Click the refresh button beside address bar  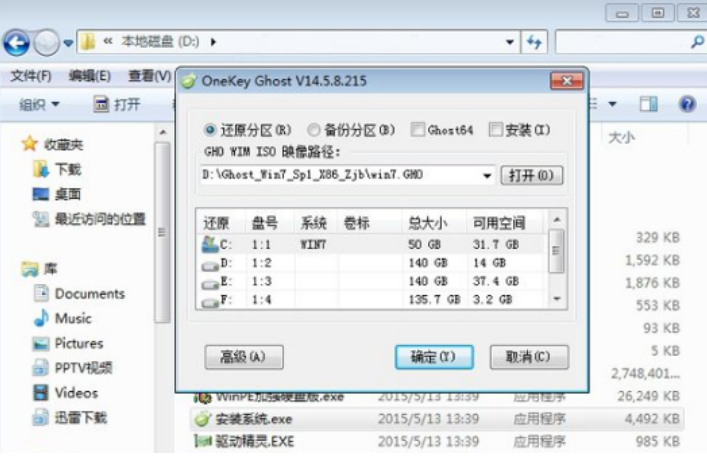(x=534, y=42)
